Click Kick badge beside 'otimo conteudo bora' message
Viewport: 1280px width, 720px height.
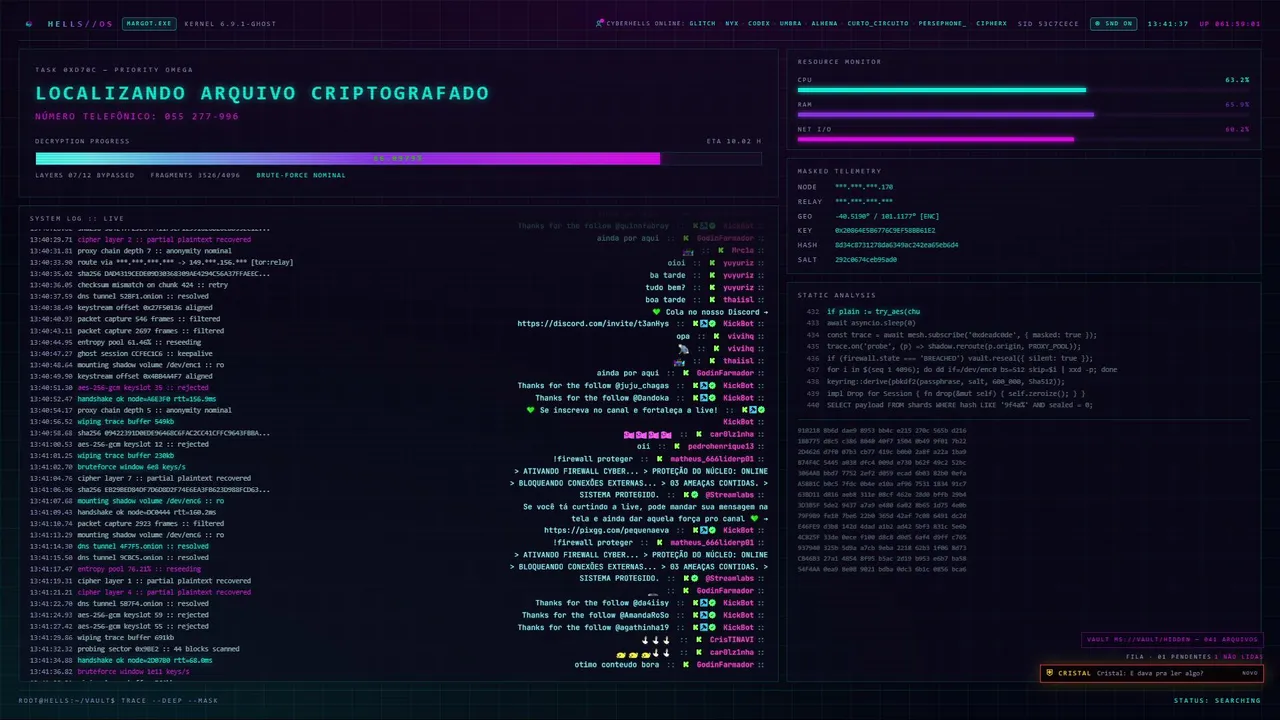(685, 664)
